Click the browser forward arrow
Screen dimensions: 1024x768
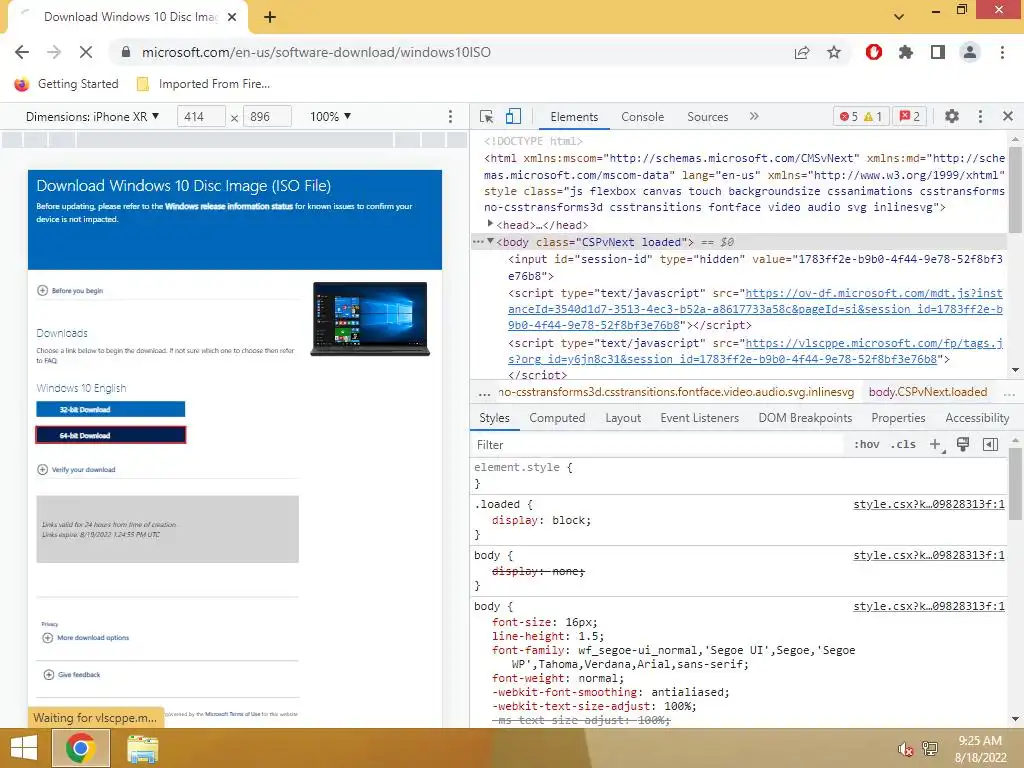pyautogui.click(x=54, y=52)
